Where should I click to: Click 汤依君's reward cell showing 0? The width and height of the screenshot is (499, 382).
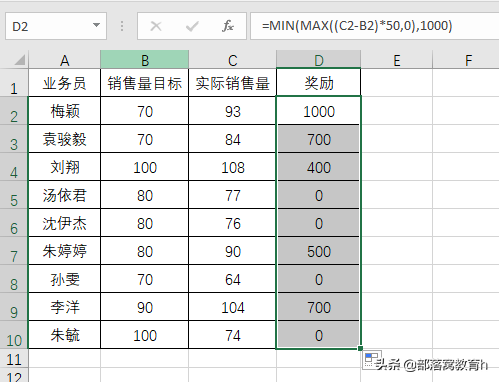318,195
